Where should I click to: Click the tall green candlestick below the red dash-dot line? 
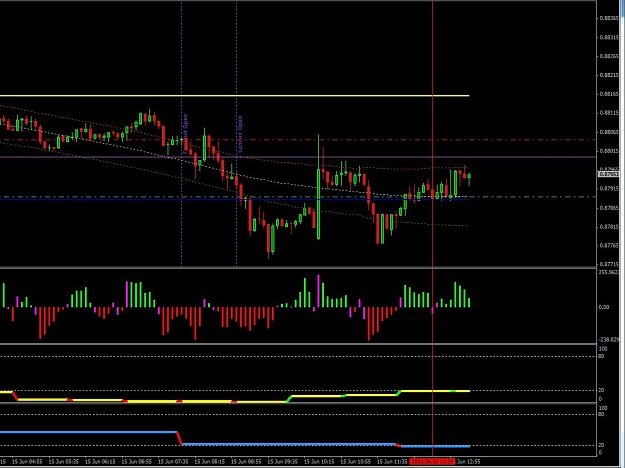pyautogui.click(x=318, y=187)
